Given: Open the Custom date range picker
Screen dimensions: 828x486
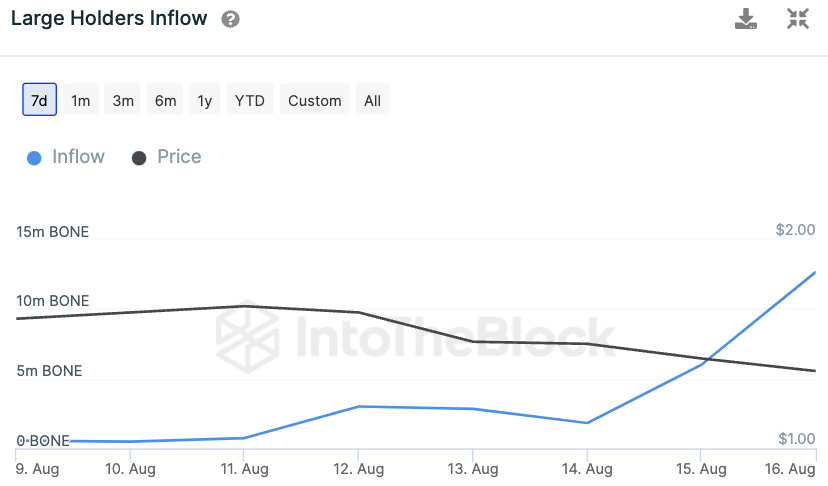Looking at the screenshot, I should click(x=315, y=100).
